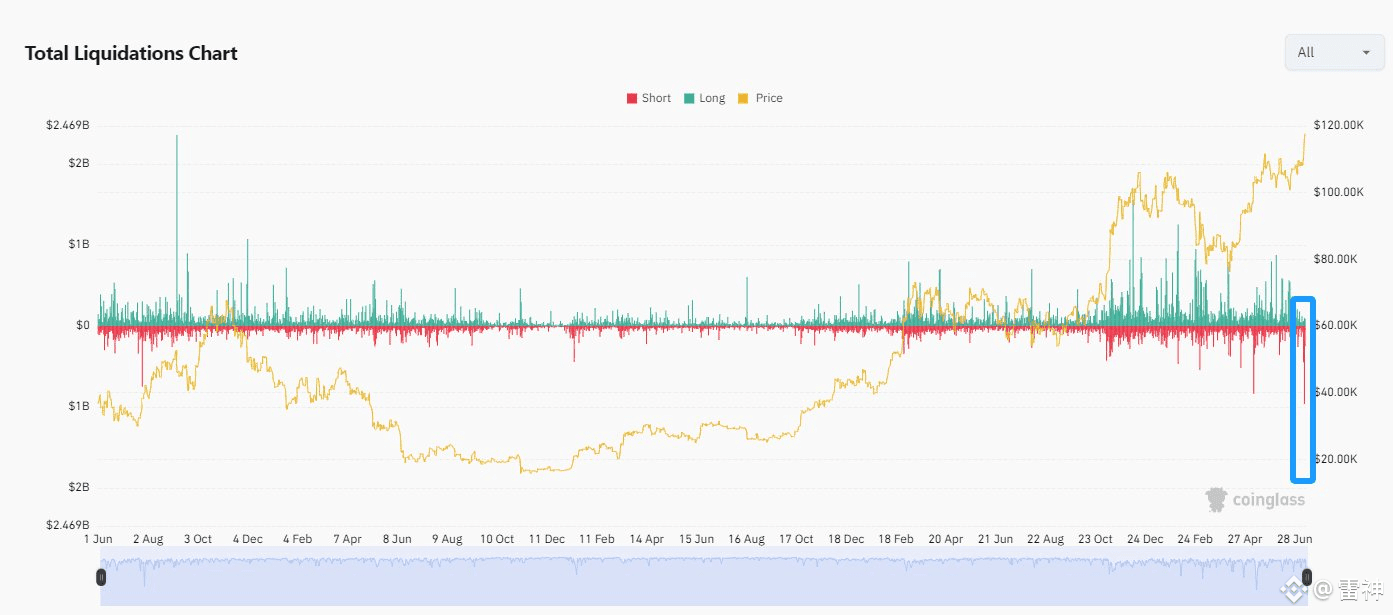Click the yellow Price legend swatch
The image size is (1393, 615).
point(742,98)
